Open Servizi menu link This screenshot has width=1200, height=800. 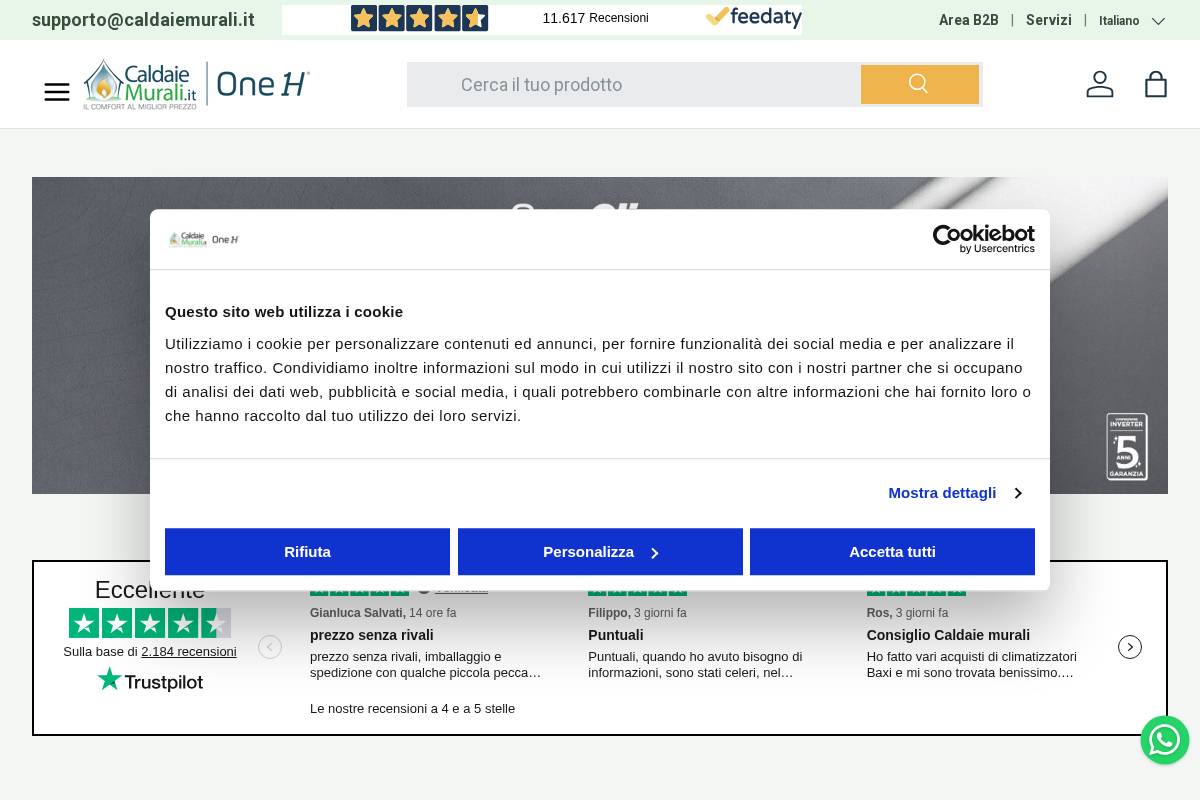tap(1049, 20)
